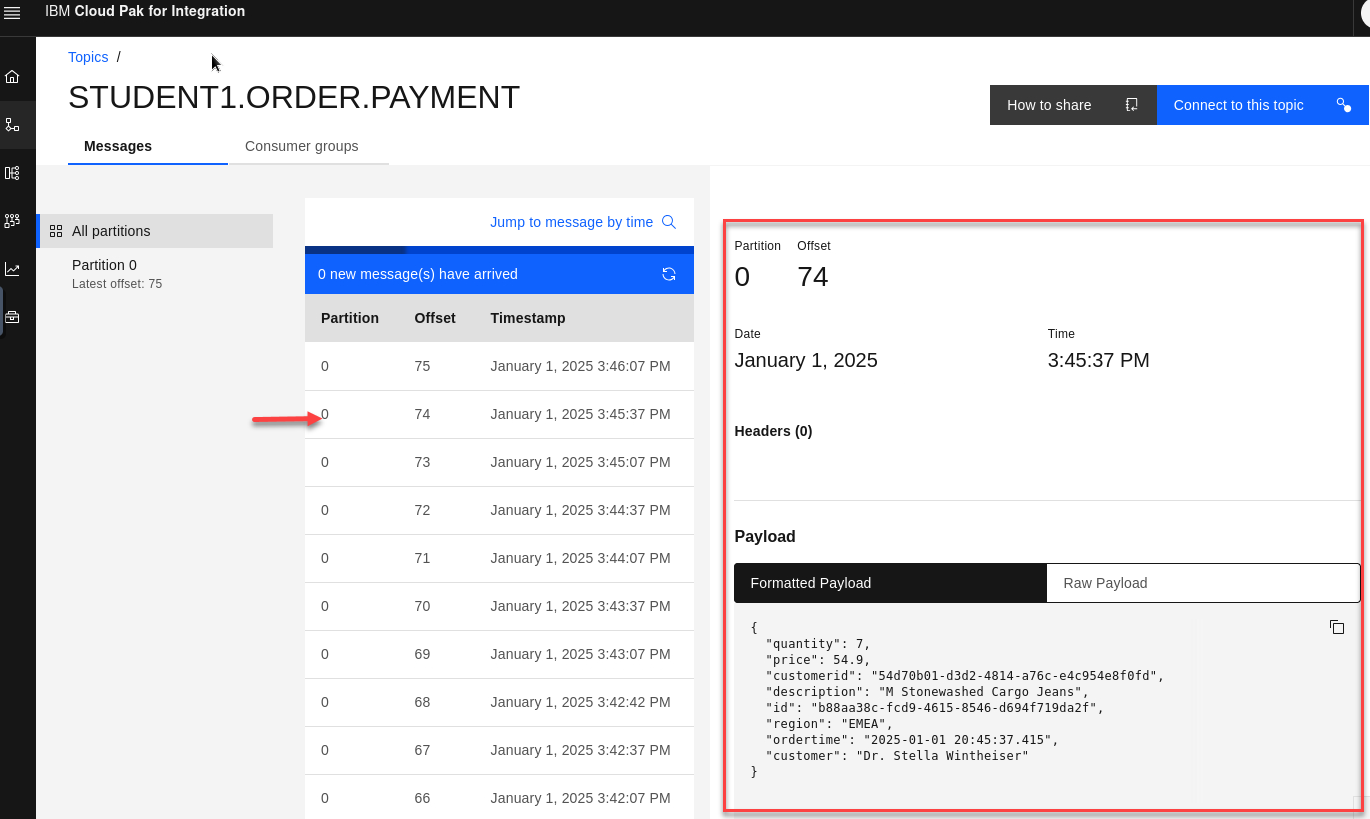Click the How to share button
This screenshot has height=819, width=1370.
(x=1072, y=105)
